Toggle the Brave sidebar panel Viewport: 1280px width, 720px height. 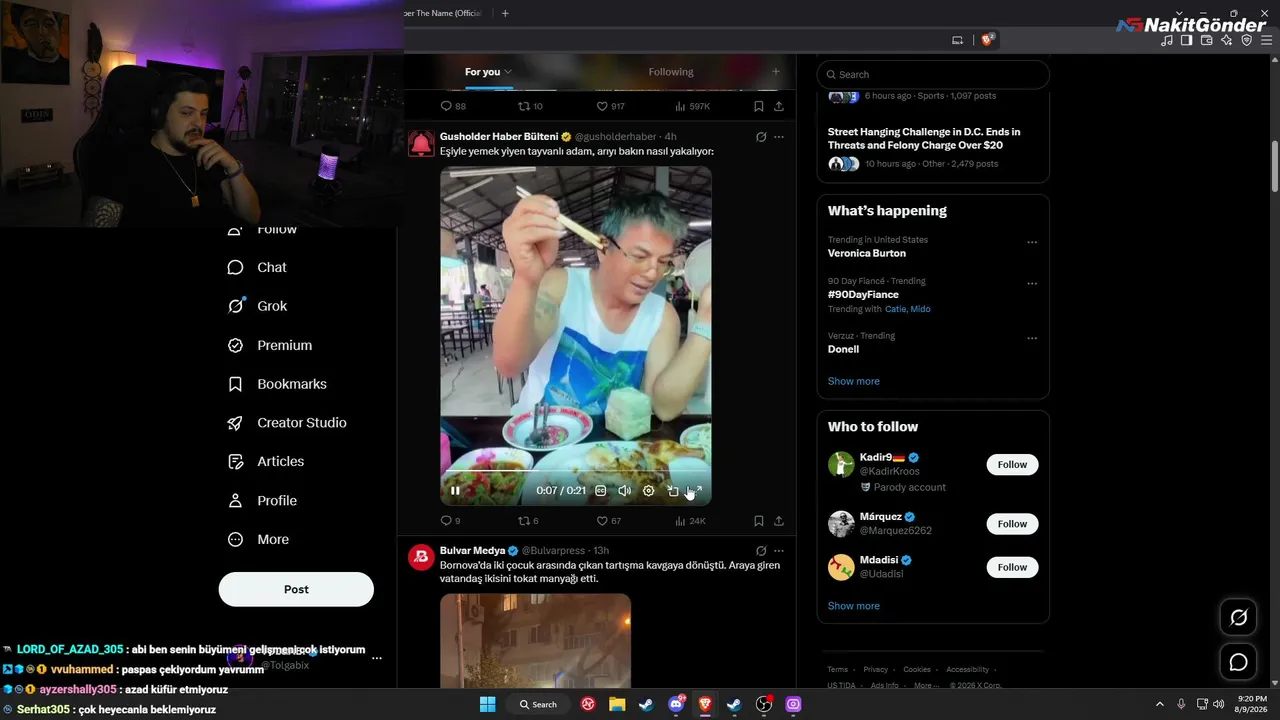[x=1186, y=40]
